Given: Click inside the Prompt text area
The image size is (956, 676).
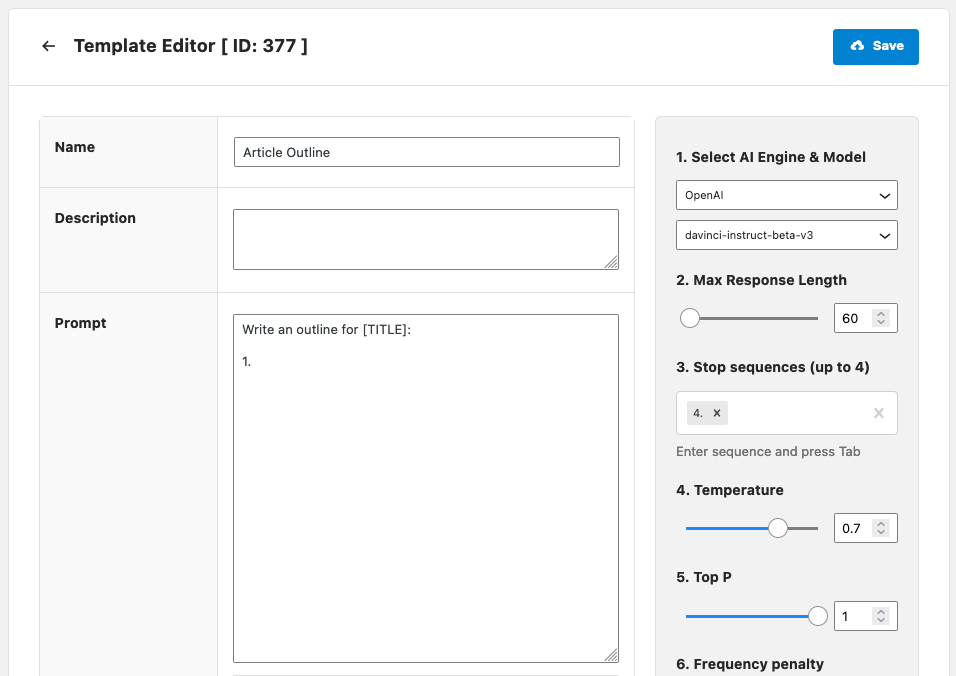Looking at the screenshot, I should point(425,500).
